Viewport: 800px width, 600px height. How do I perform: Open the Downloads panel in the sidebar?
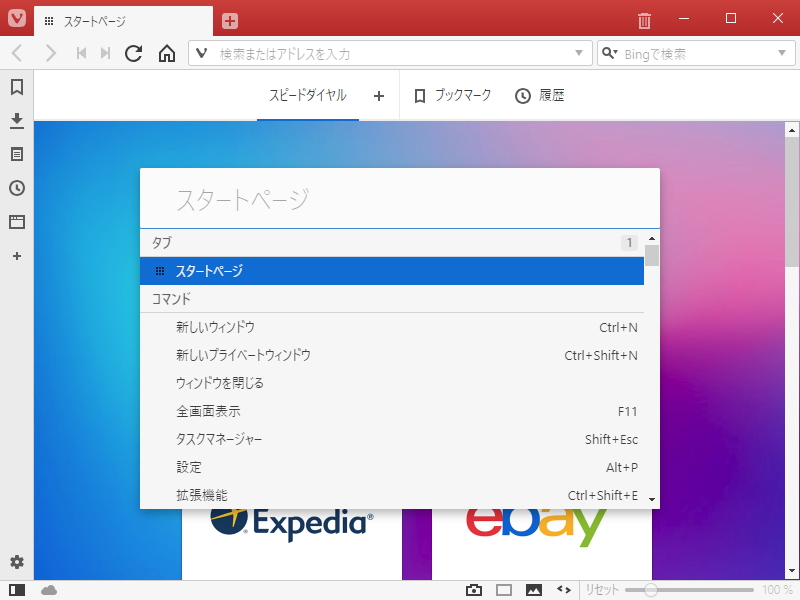pos(16,121)
